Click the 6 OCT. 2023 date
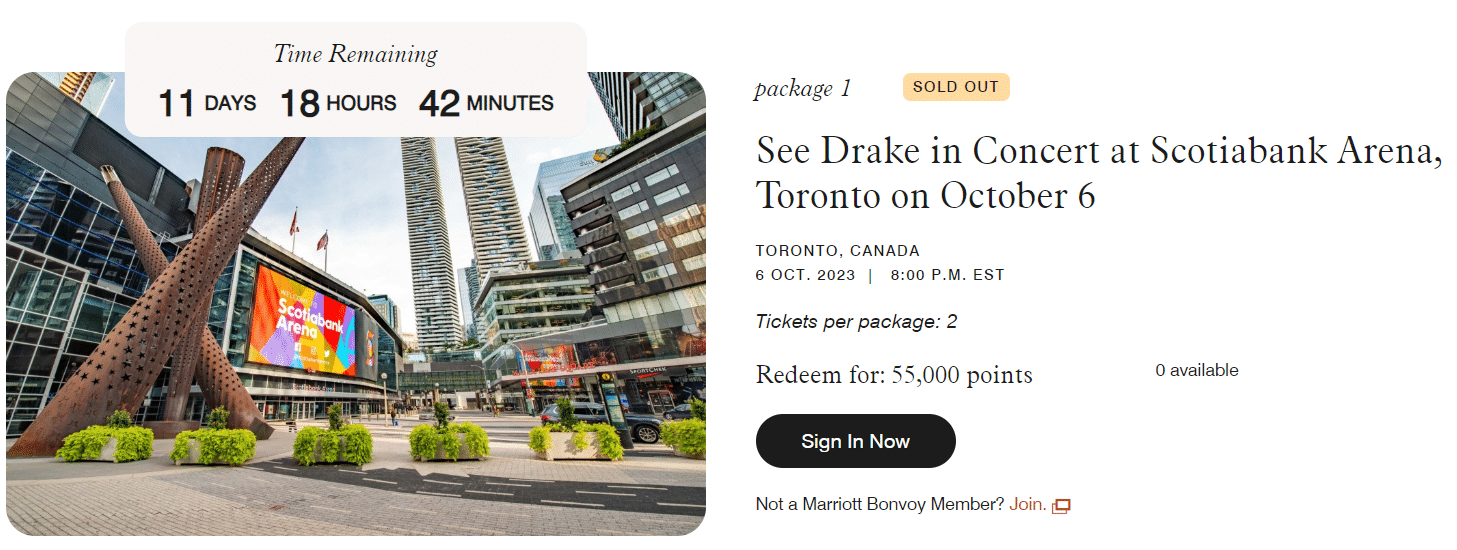The height and width of the screenshot is (550, 1457). [805, 275]
